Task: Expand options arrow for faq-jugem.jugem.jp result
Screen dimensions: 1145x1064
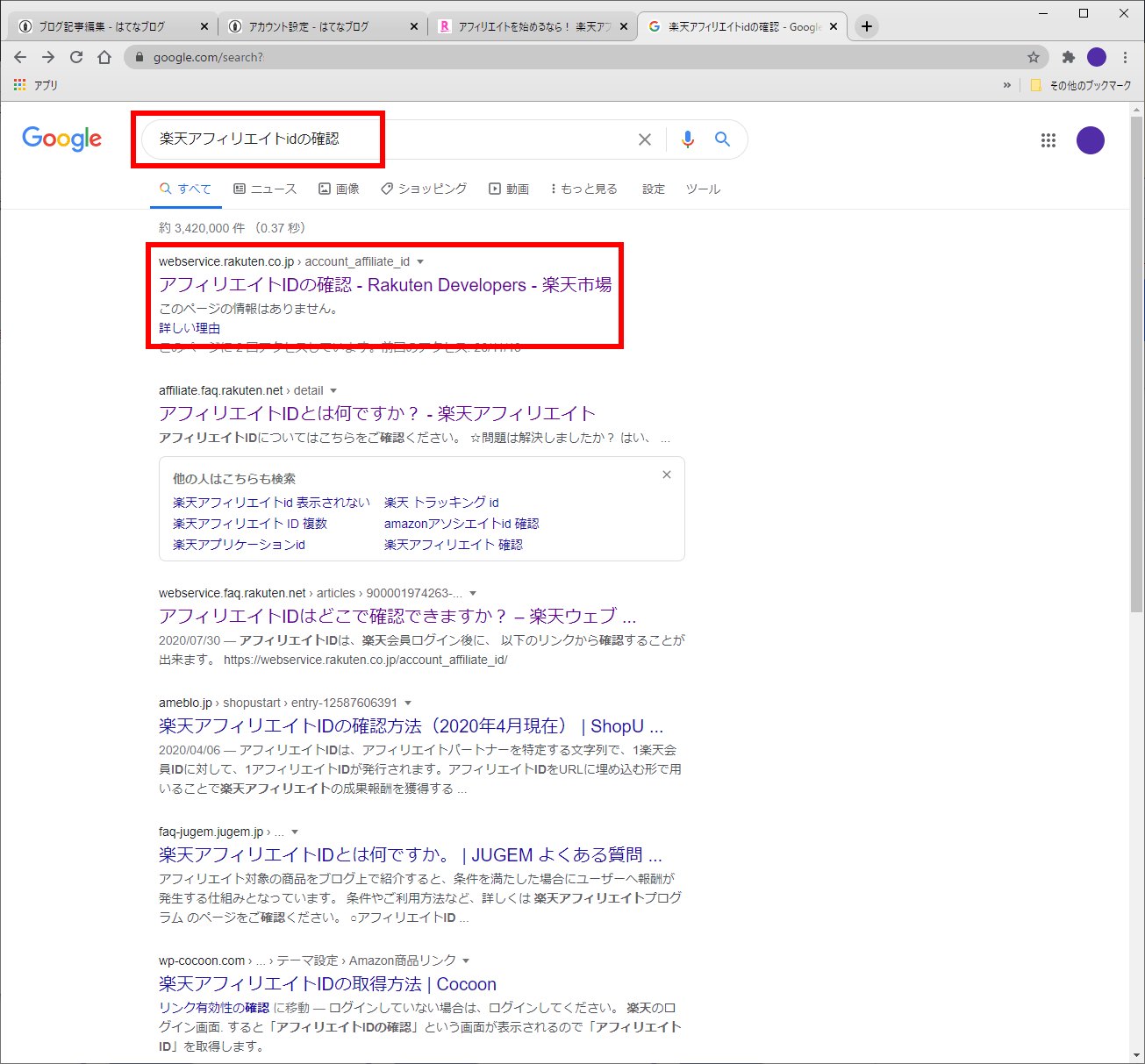Action: 295,832
